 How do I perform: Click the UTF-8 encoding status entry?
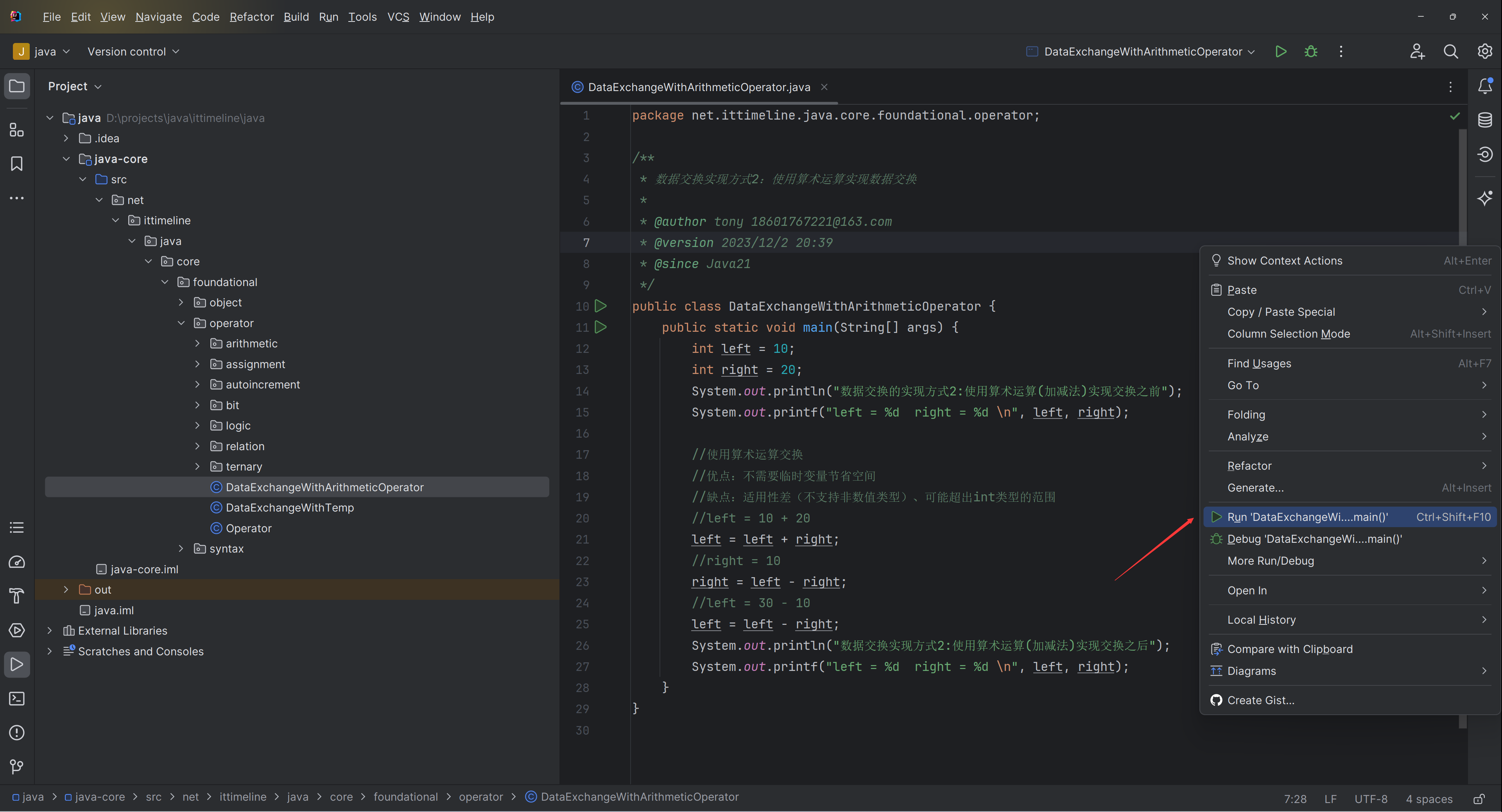click(1371, 799)
